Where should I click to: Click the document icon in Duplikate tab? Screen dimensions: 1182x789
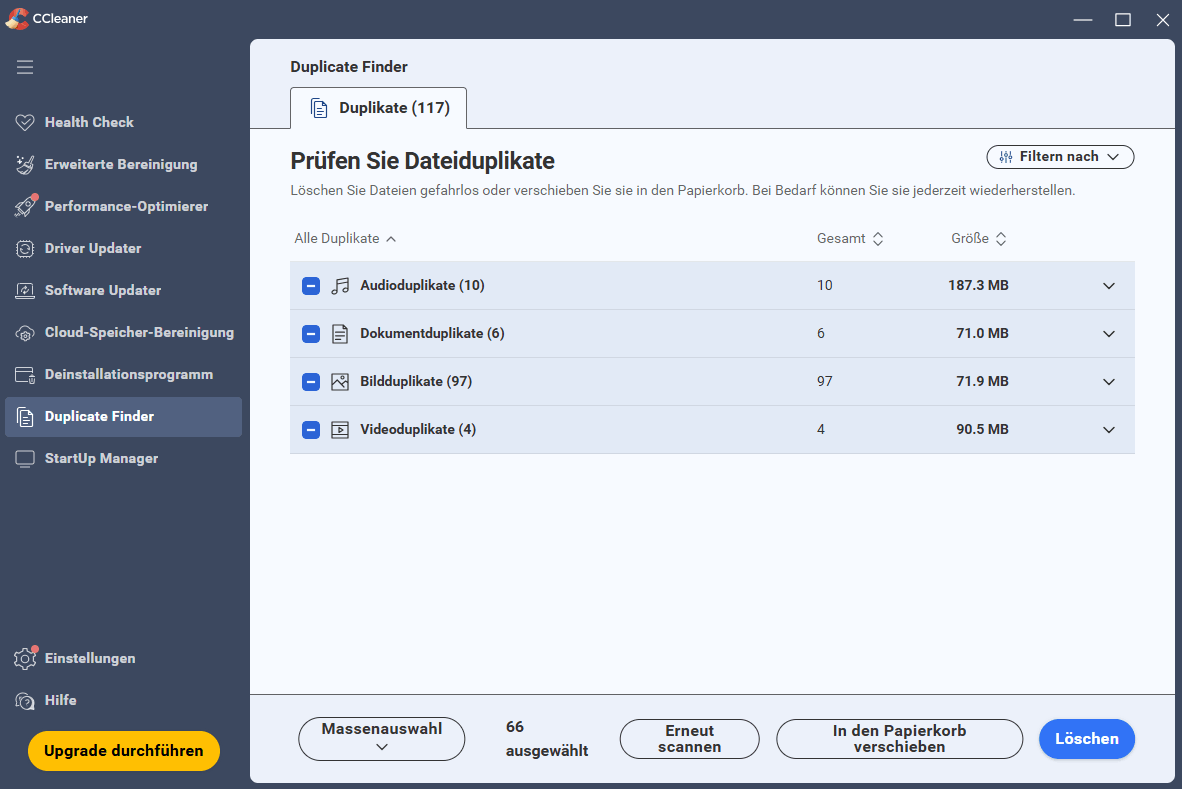point(319,109)
